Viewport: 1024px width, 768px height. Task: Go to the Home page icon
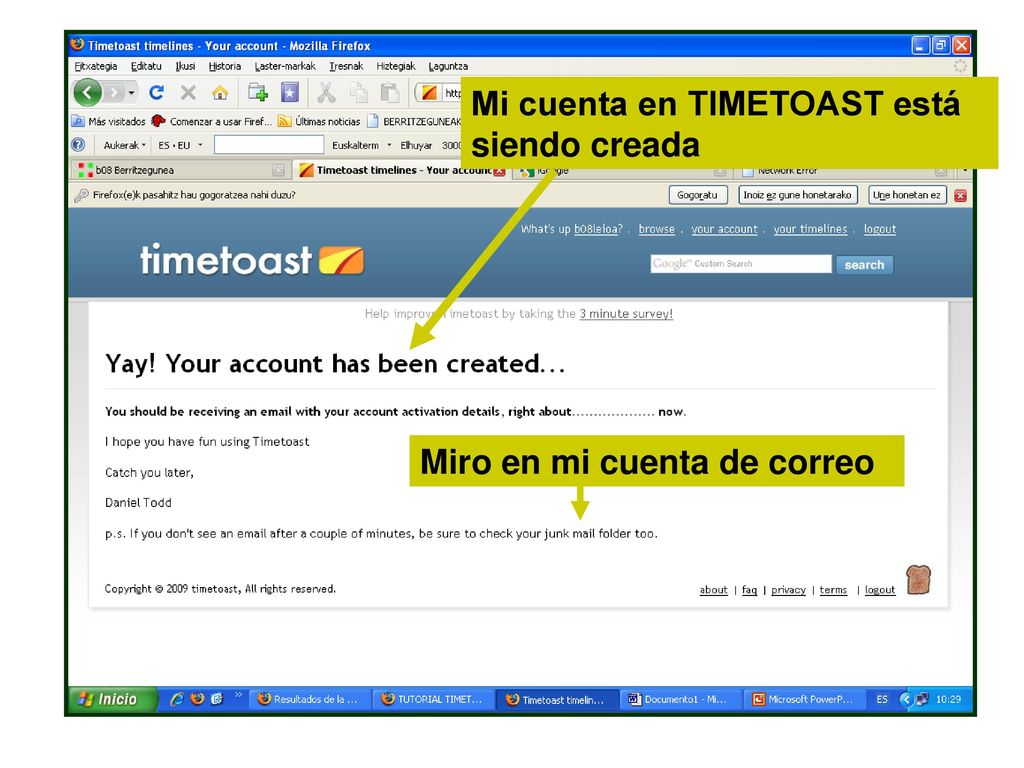pos(220,93)
